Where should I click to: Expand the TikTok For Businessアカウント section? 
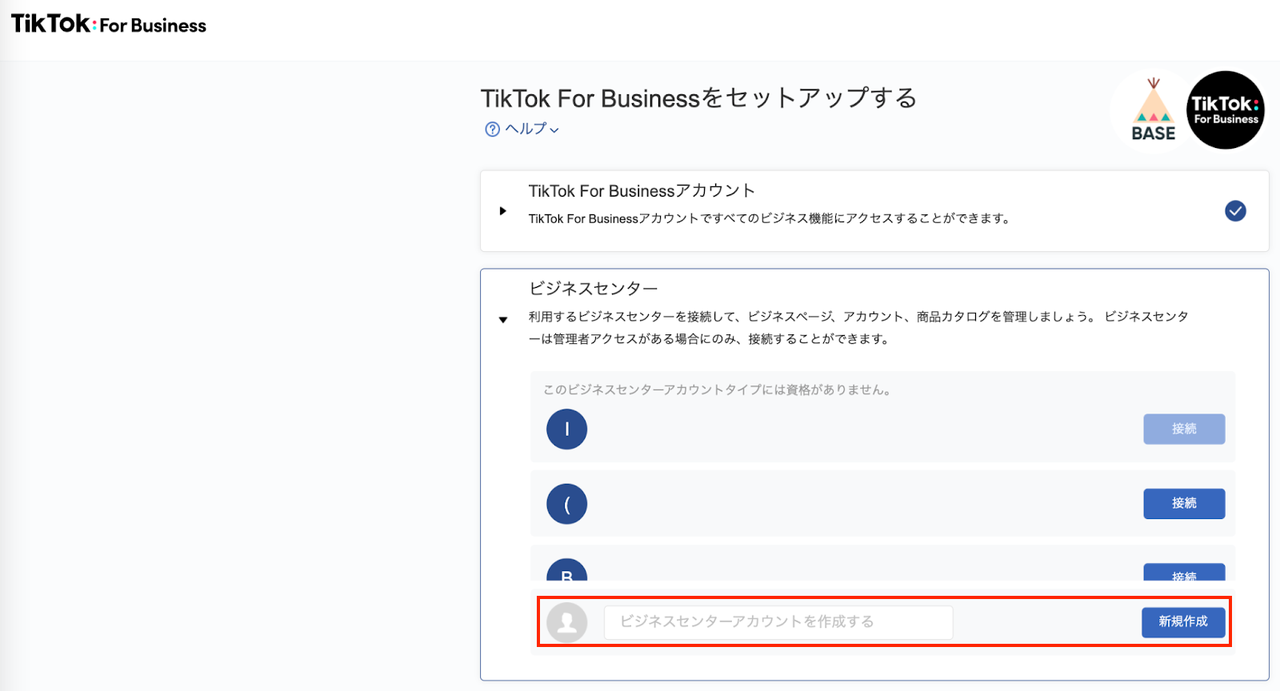[503, 210]
